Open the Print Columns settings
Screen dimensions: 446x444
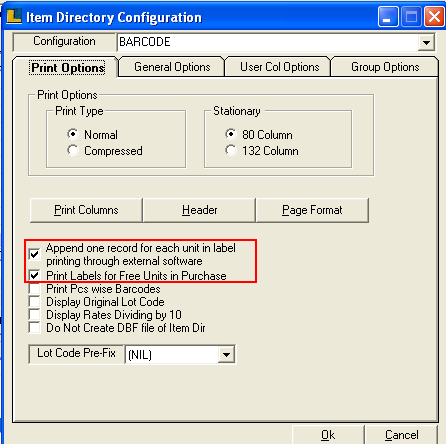(x=86, y=210)
